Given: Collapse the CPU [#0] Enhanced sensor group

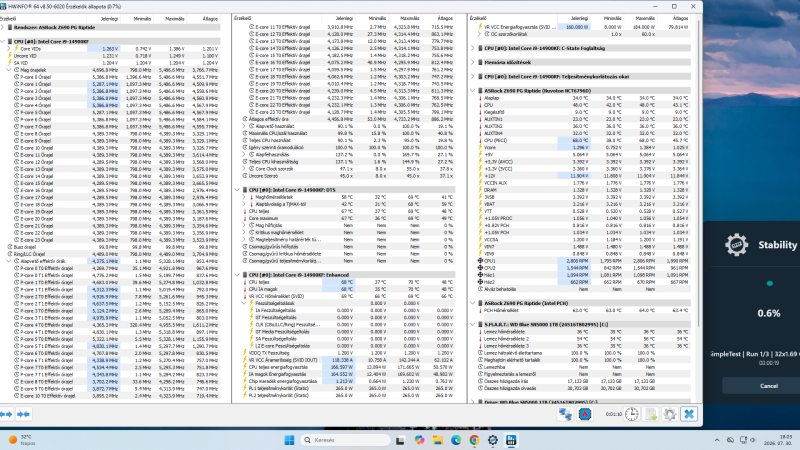Looking at the screenshot, I should pos(238,275).
